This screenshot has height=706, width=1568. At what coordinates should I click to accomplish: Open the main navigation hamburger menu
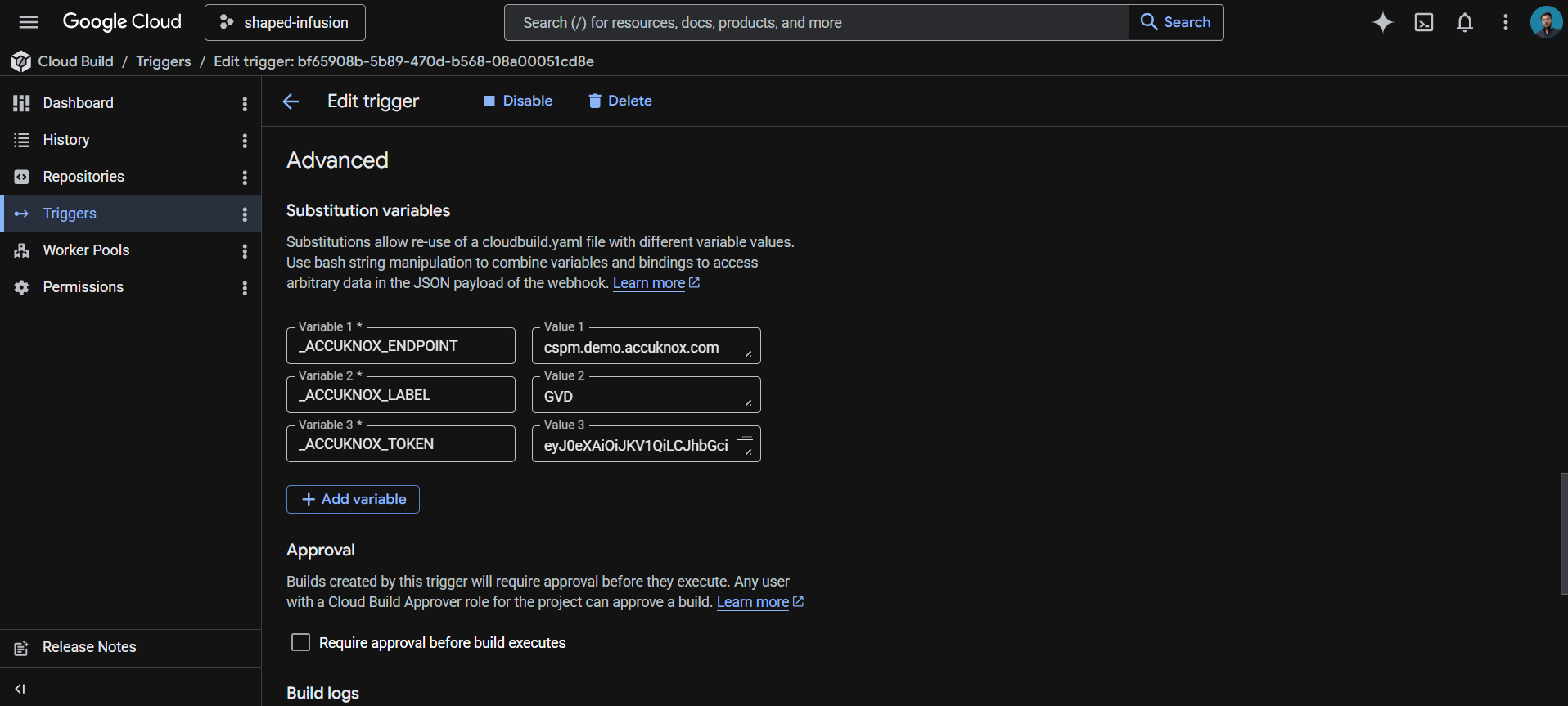(x=29, y=22)
